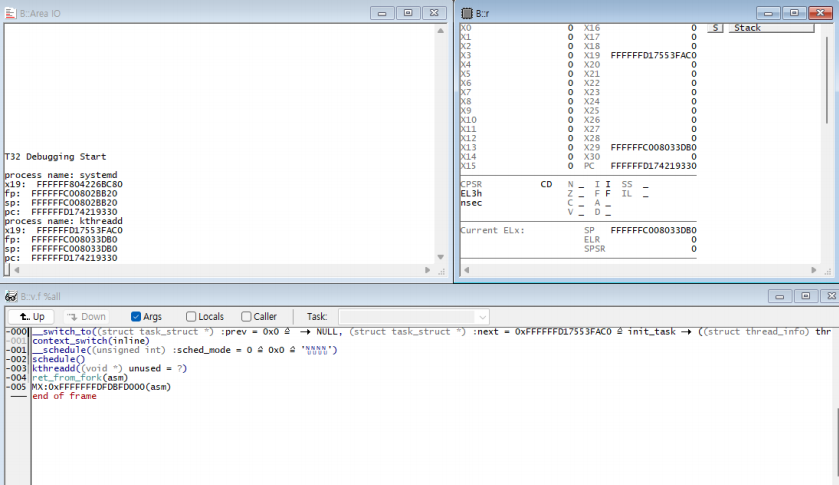Click the PC register value
839x485 pixels.
(x=653, y=165)
